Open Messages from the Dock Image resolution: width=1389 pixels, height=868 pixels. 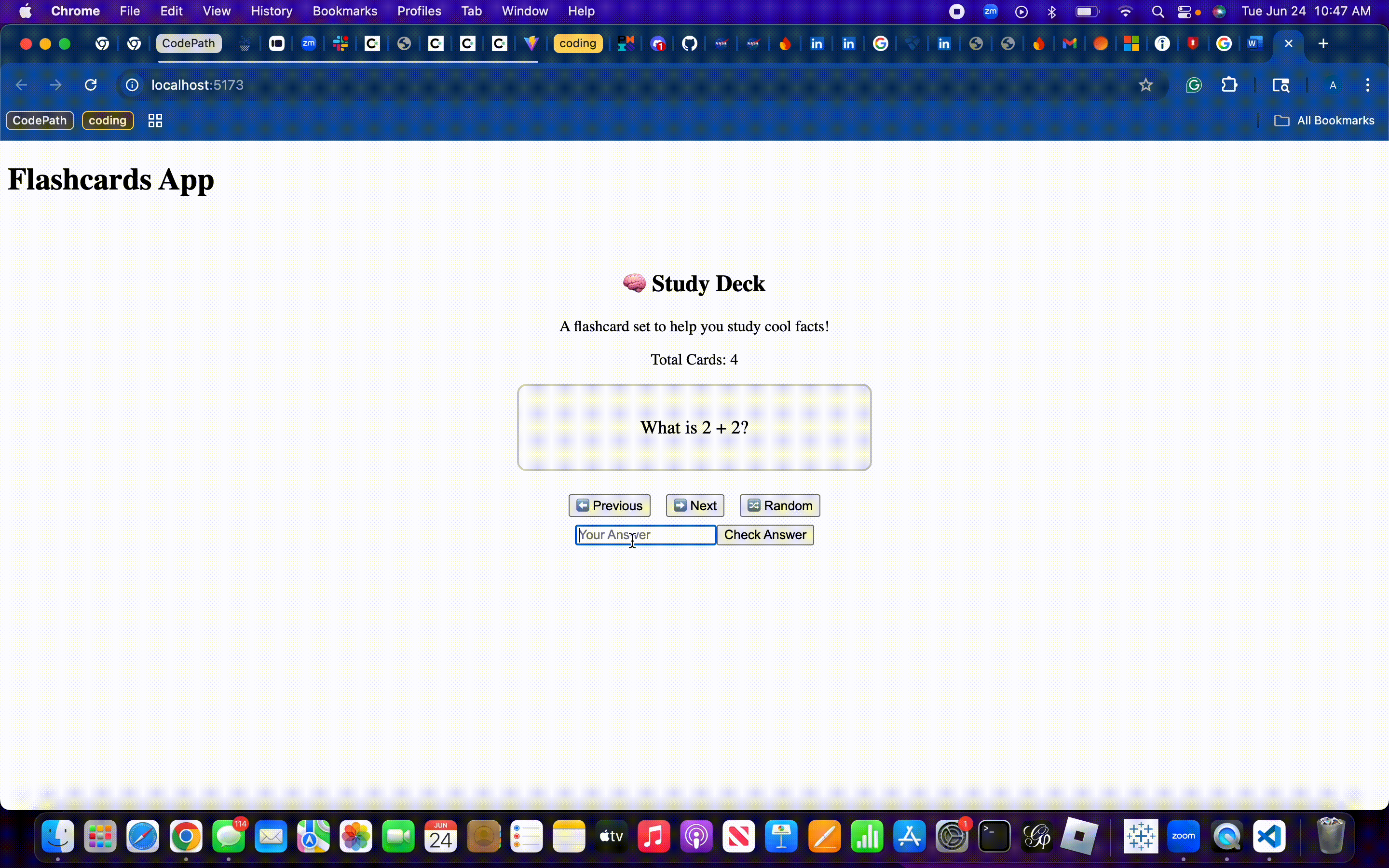(229, 836)
